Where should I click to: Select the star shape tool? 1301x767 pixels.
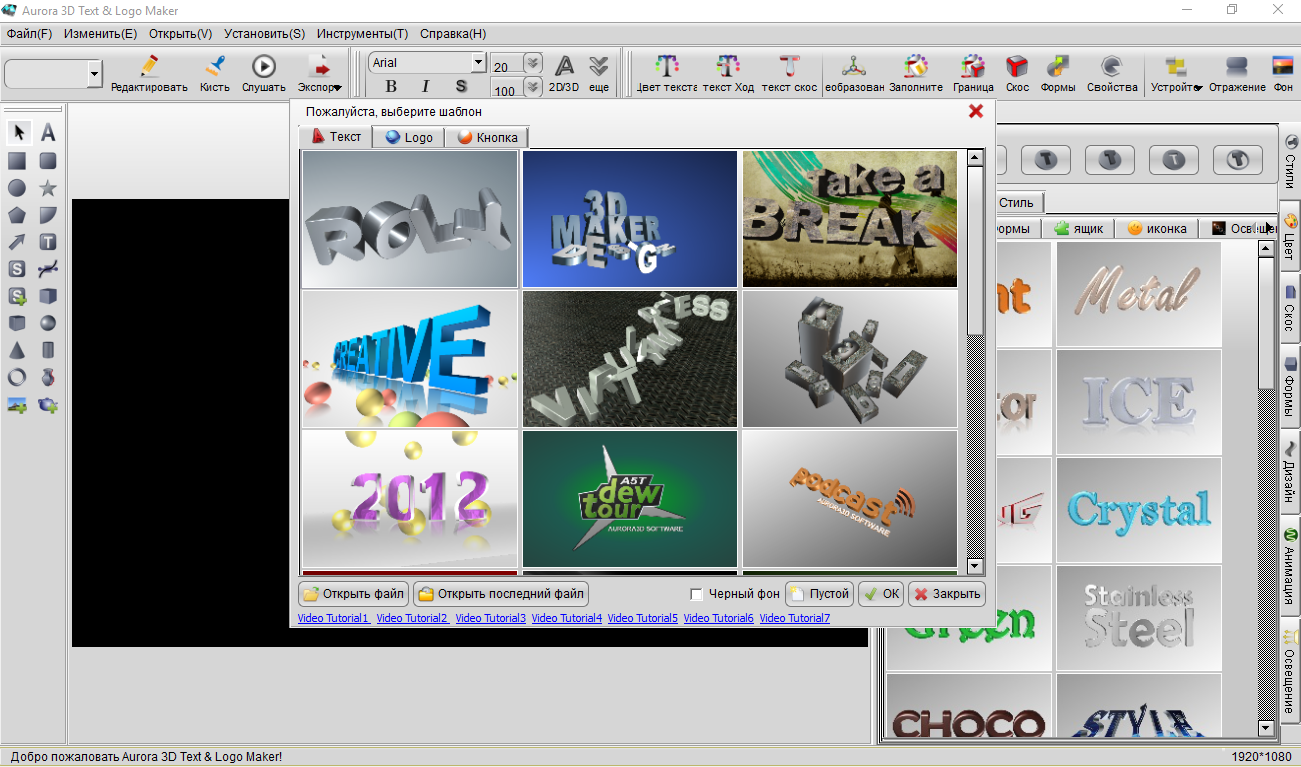[x=47, y=188]
